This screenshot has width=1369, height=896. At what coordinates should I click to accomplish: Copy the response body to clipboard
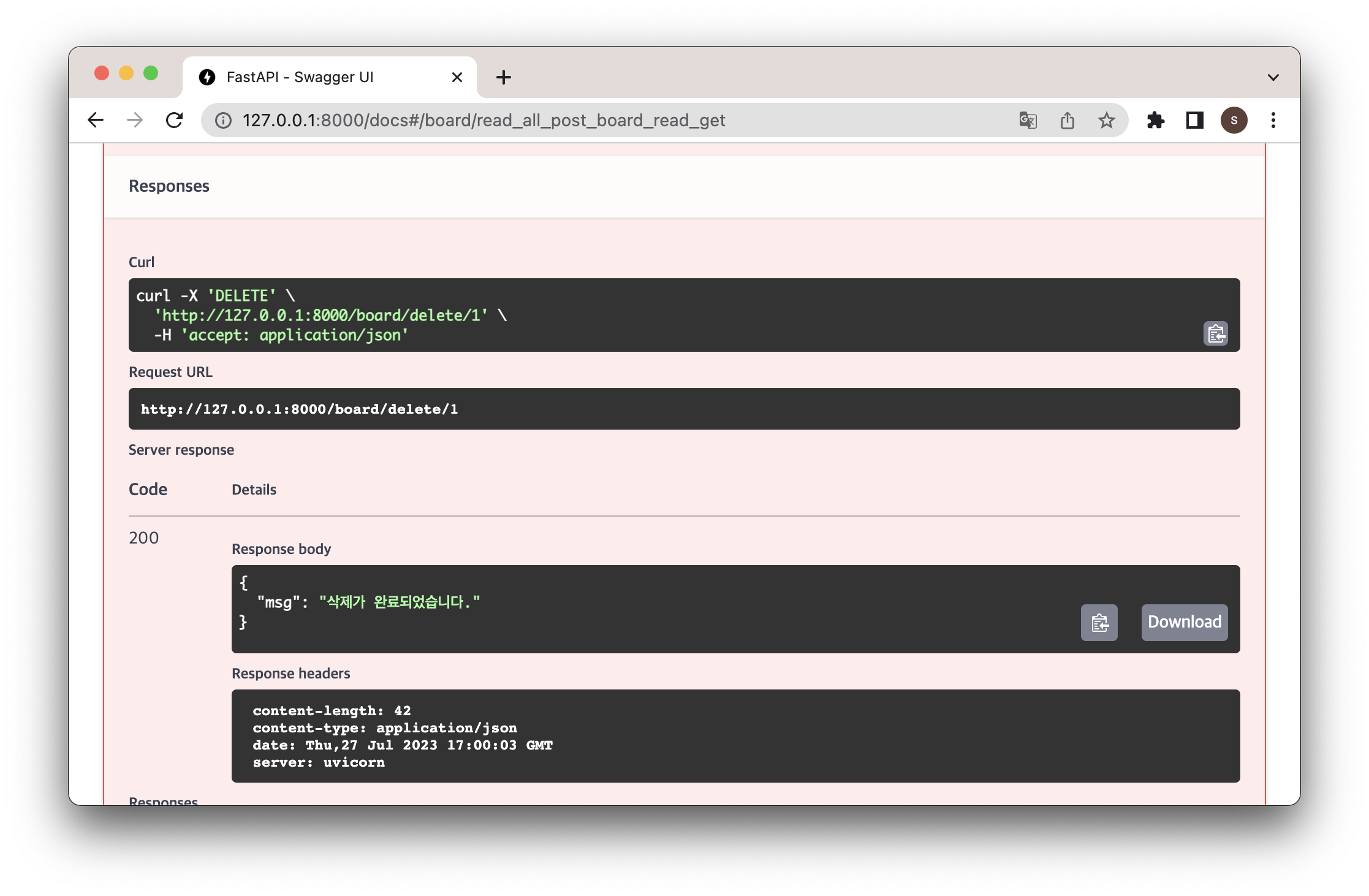coord(1099,623)
